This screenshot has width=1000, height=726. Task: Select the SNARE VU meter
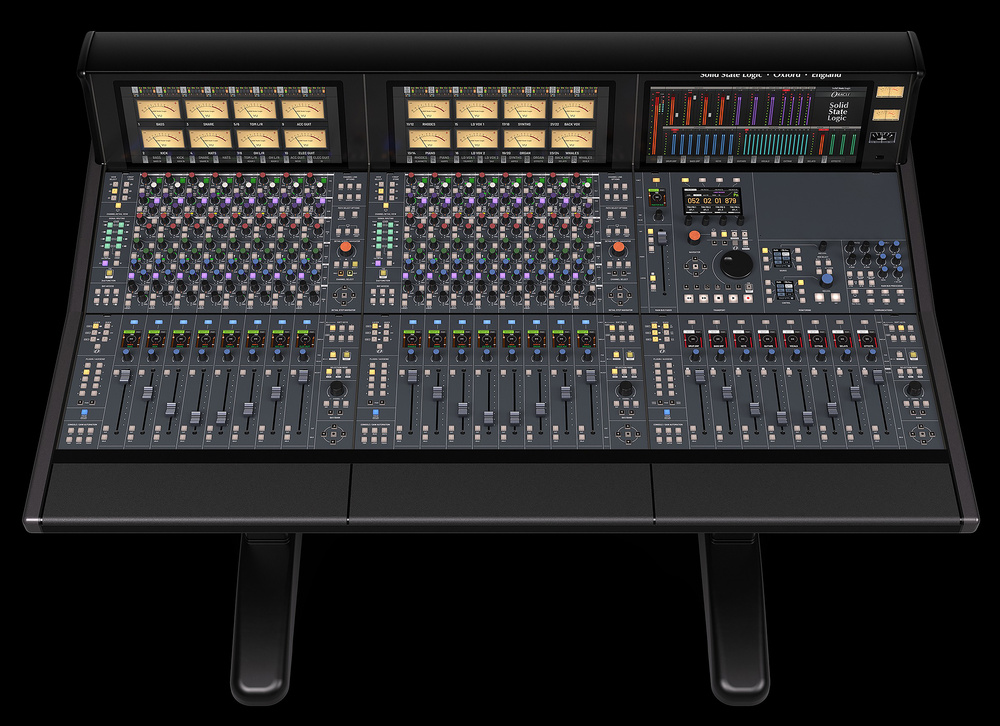click(209, 110)
